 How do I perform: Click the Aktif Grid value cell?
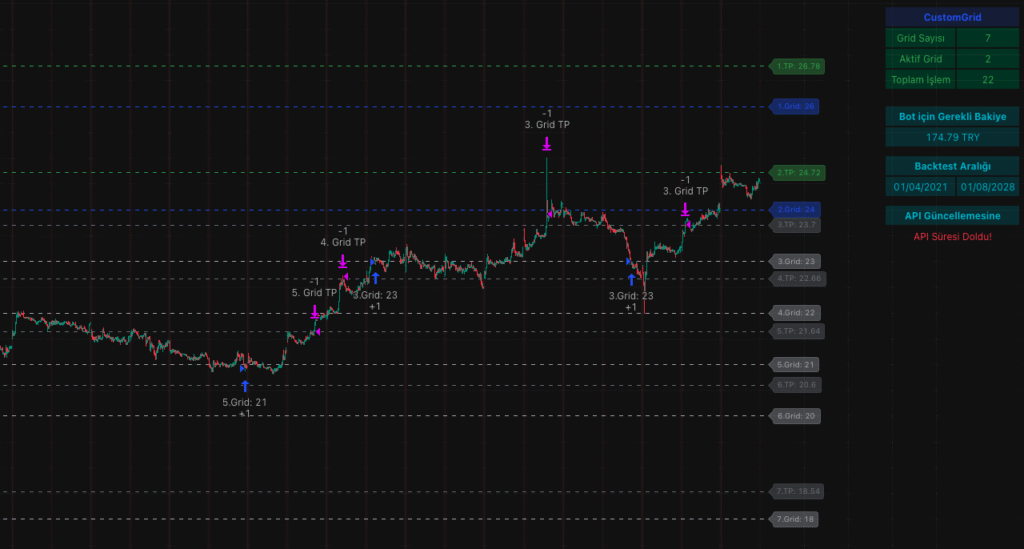point(987,59)
